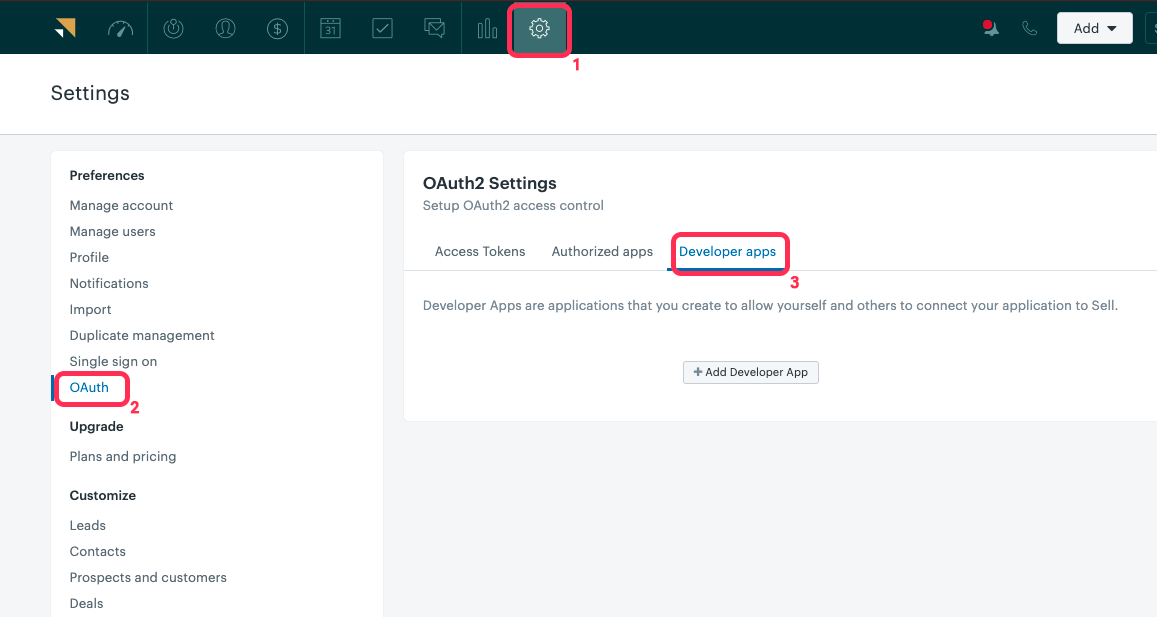Open the Dashboard speedometer icon
Image resolution: width=1157 pixels, height=617 pixels.
120,28
